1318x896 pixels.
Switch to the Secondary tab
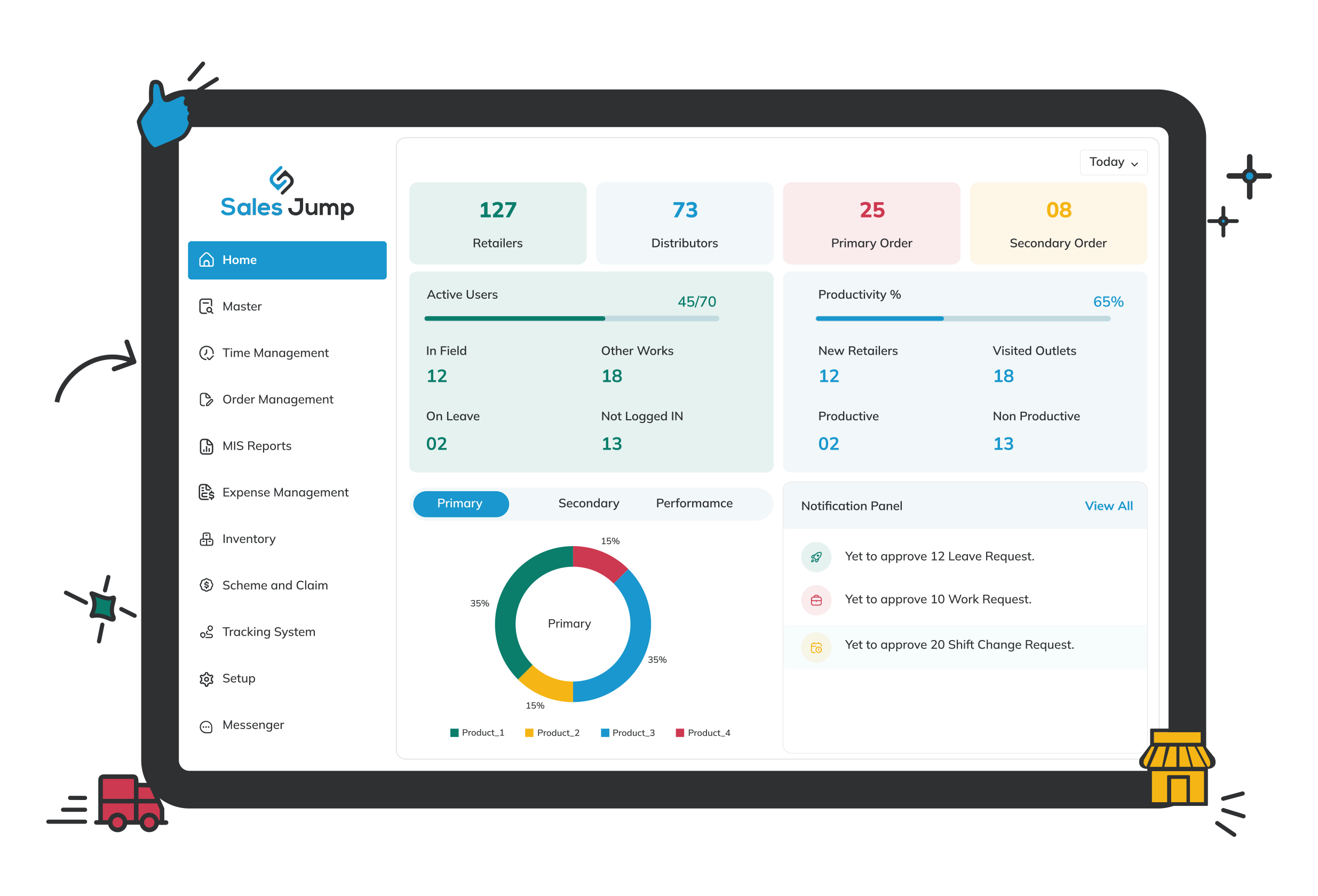(588, 503)
